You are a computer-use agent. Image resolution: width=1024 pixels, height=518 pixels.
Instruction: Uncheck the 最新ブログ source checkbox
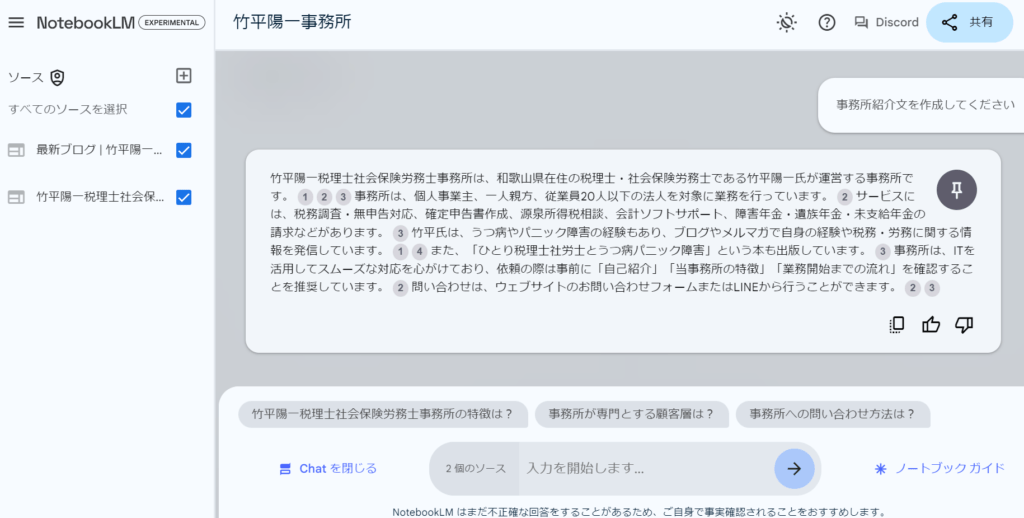point(184,150)
